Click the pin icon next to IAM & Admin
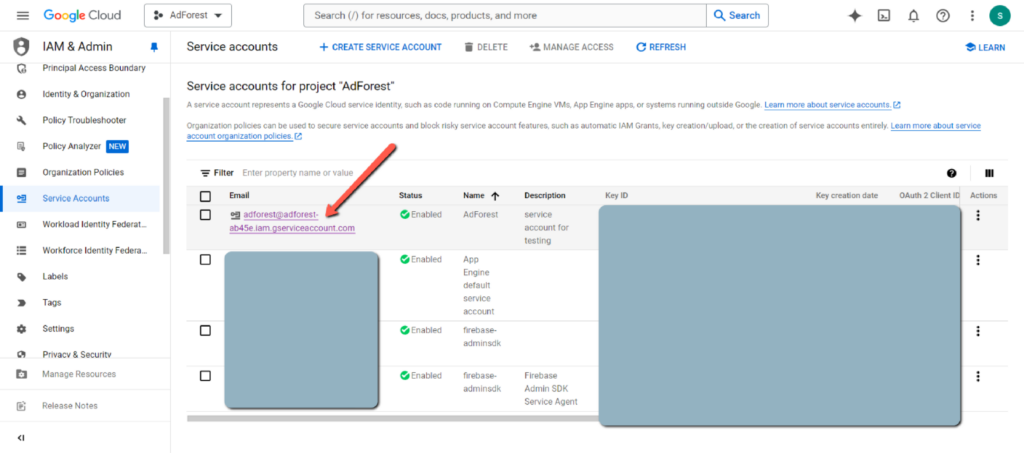Screen dimensions: 1024x453 pos(154,47)
